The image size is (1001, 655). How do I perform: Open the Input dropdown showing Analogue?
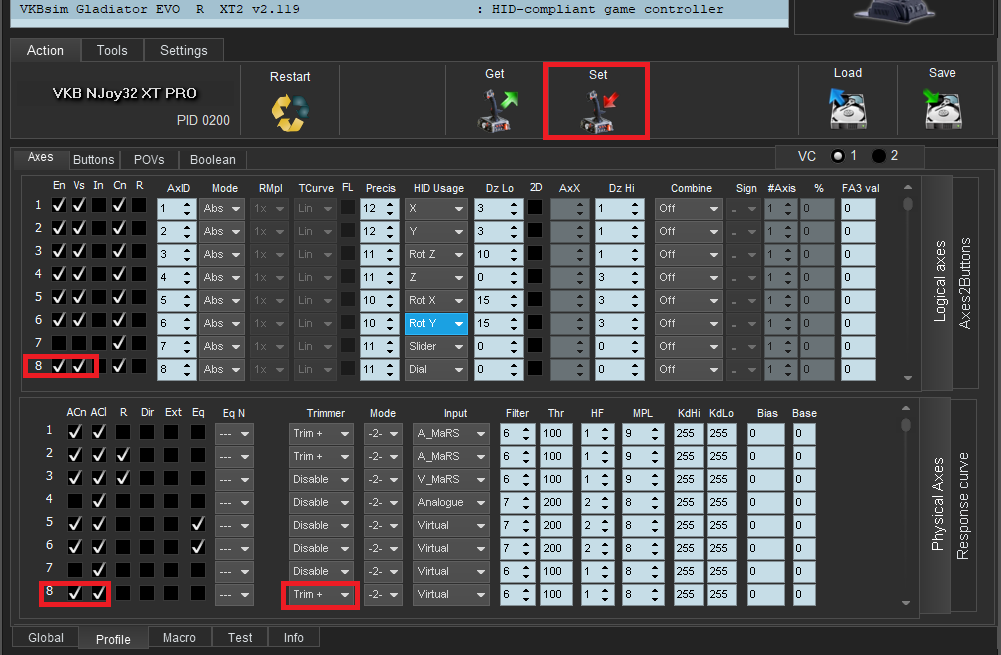coord(450,502)
